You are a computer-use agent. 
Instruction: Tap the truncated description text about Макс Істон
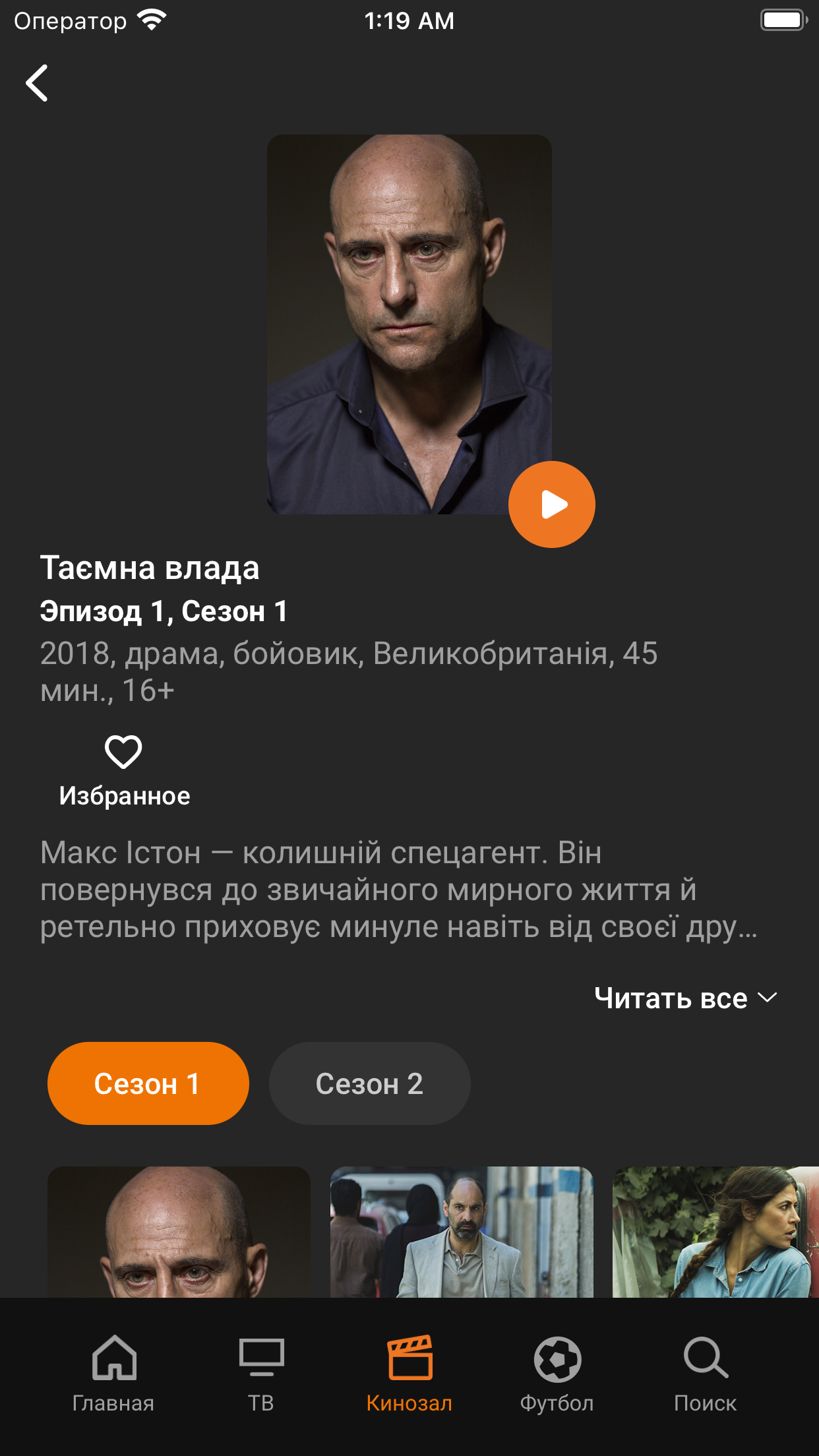pyautogui.click(x=399, y=890)
